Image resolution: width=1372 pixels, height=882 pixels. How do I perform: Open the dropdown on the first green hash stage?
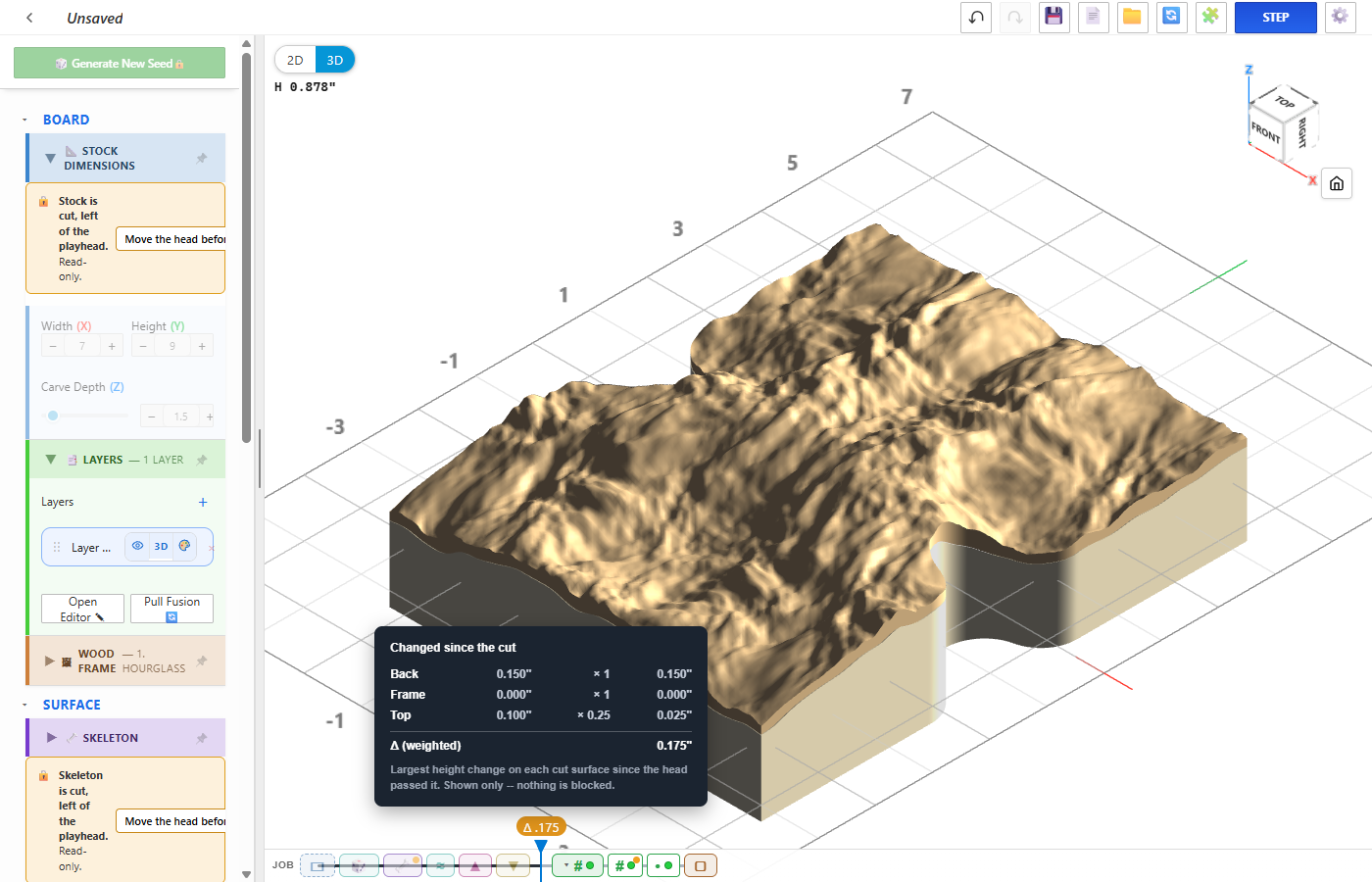(566, 865)
